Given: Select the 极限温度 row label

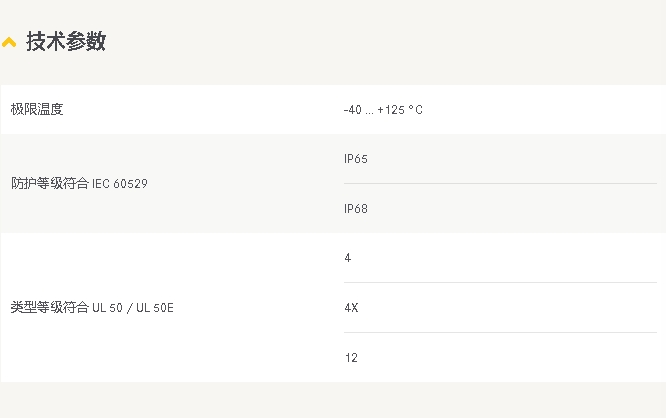Looking at the screenshot, I should click(37, 110).
